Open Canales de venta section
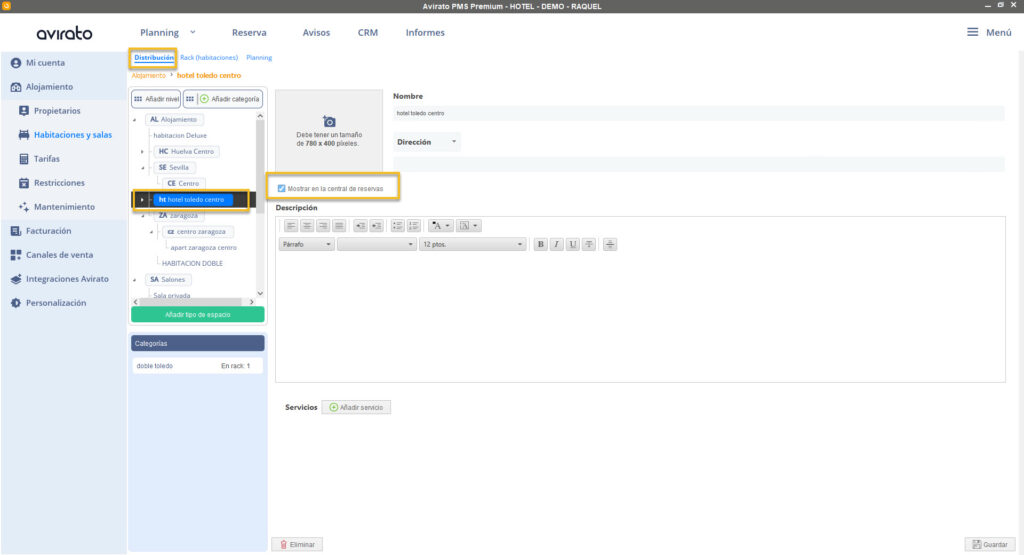Image resolution: width=1024 pixels, height=555 pixels. point(52,255)
